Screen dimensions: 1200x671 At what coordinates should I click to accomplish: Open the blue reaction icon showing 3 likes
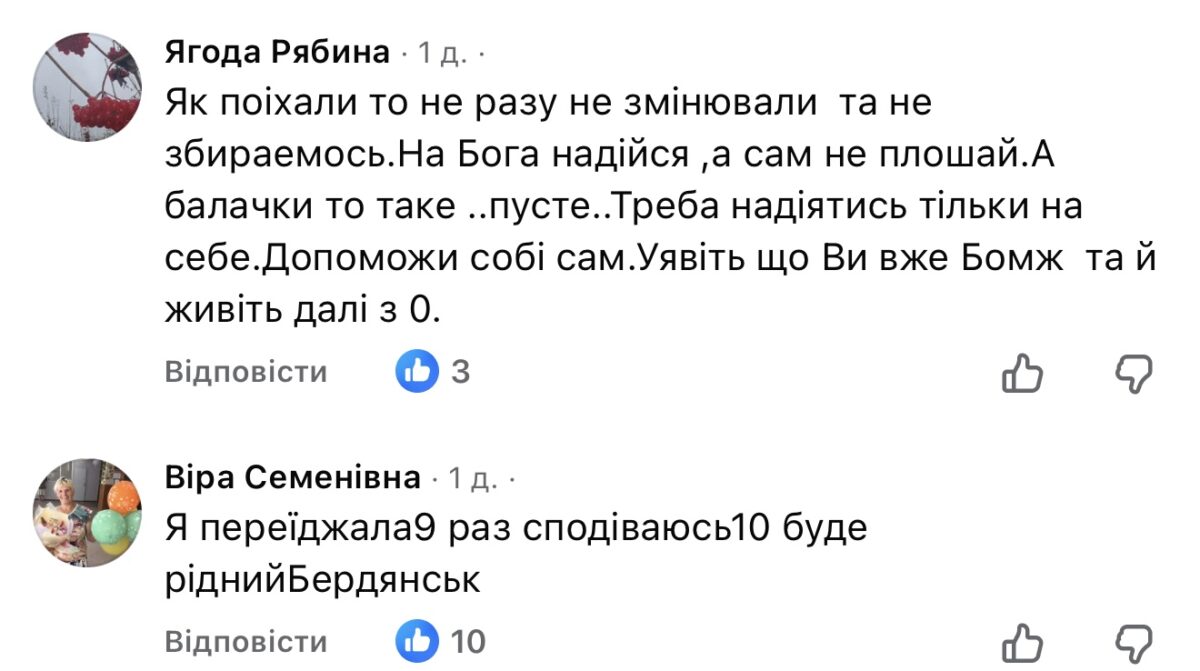417,372
